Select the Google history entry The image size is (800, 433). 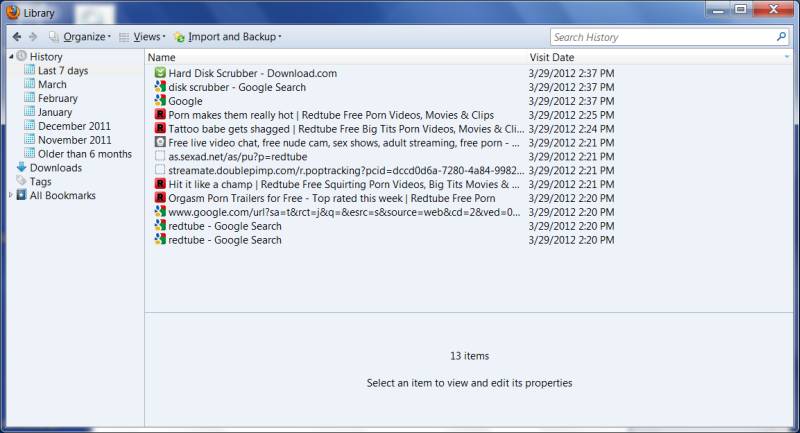coord(185,101)
